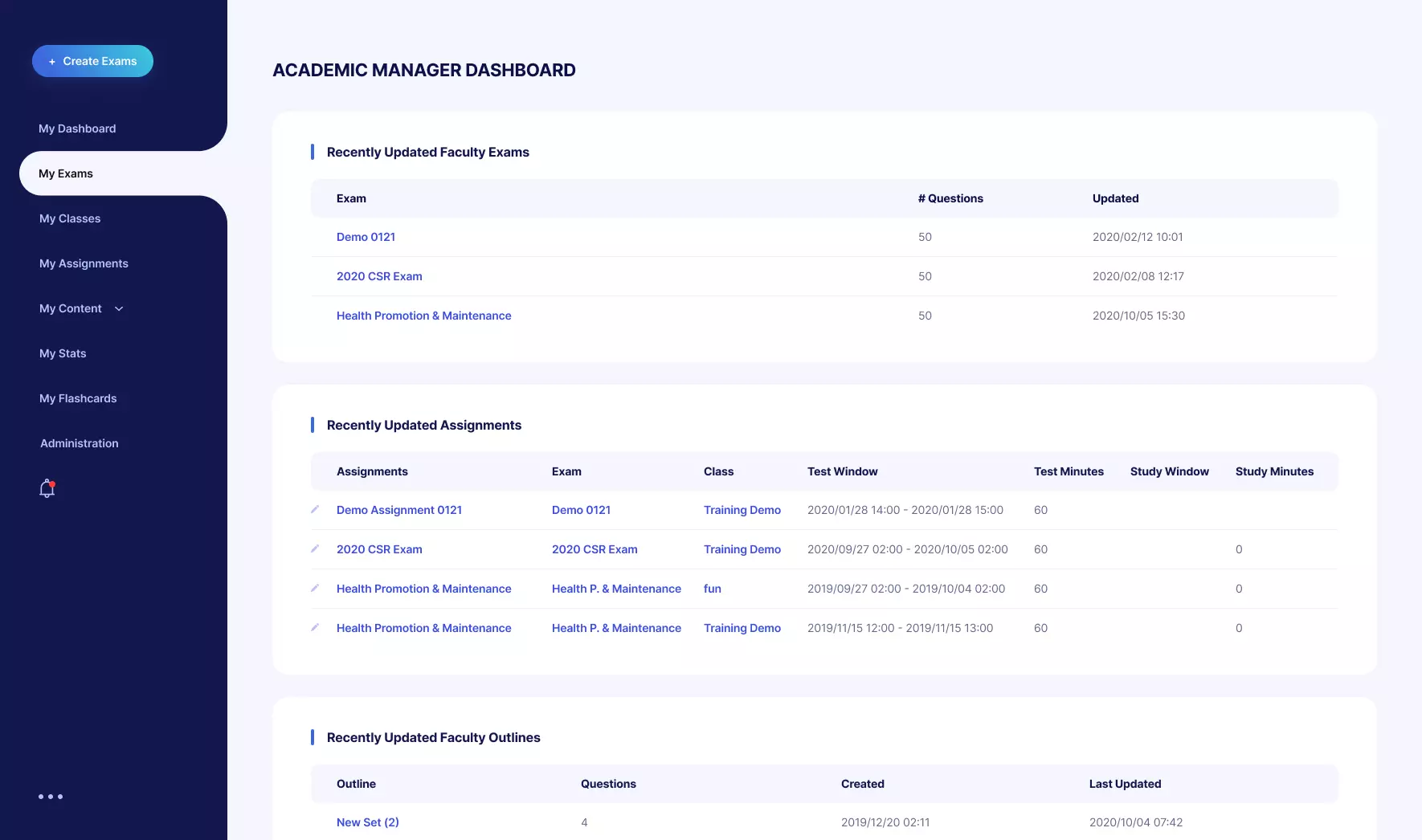
Task: Click the Study Minutes column header
Action: [x=1274, y=471]
